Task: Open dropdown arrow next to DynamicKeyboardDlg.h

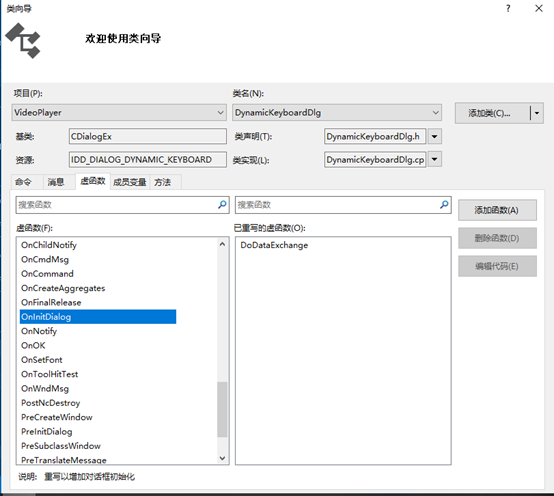Action: pyautogui.click(x=435, y=136)
